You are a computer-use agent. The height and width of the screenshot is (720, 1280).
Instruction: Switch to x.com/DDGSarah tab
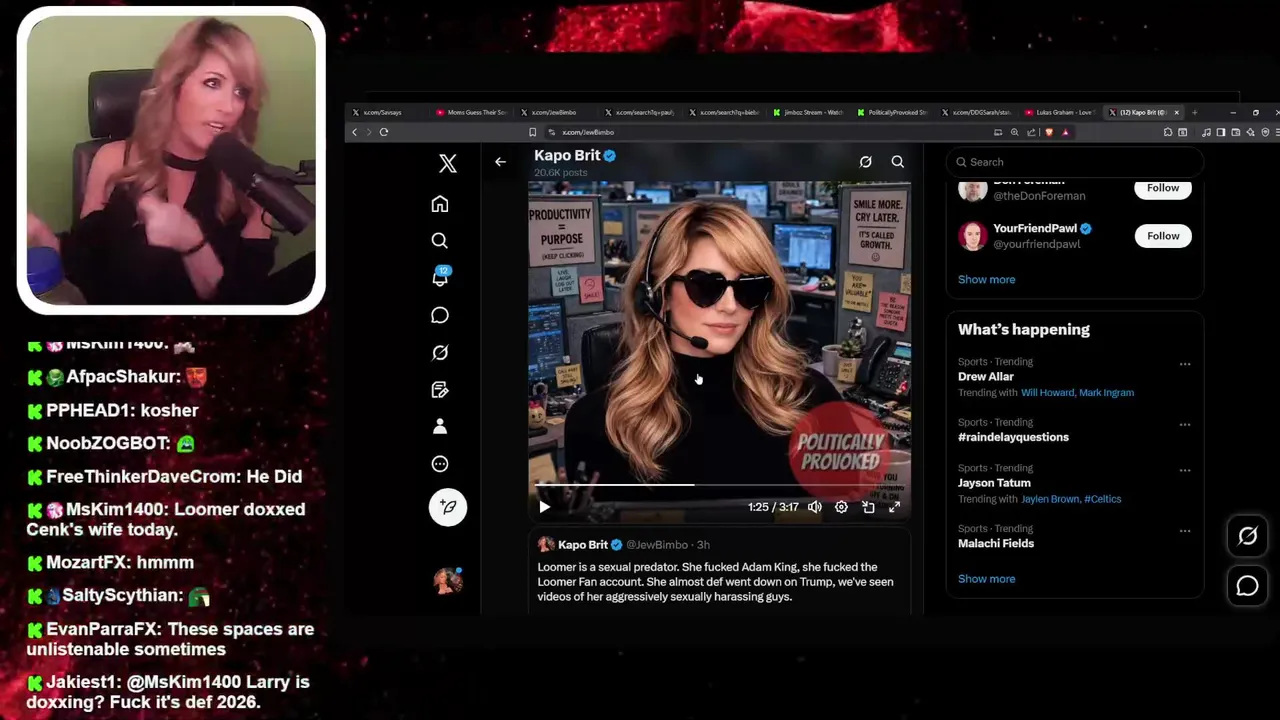[976, 112]
